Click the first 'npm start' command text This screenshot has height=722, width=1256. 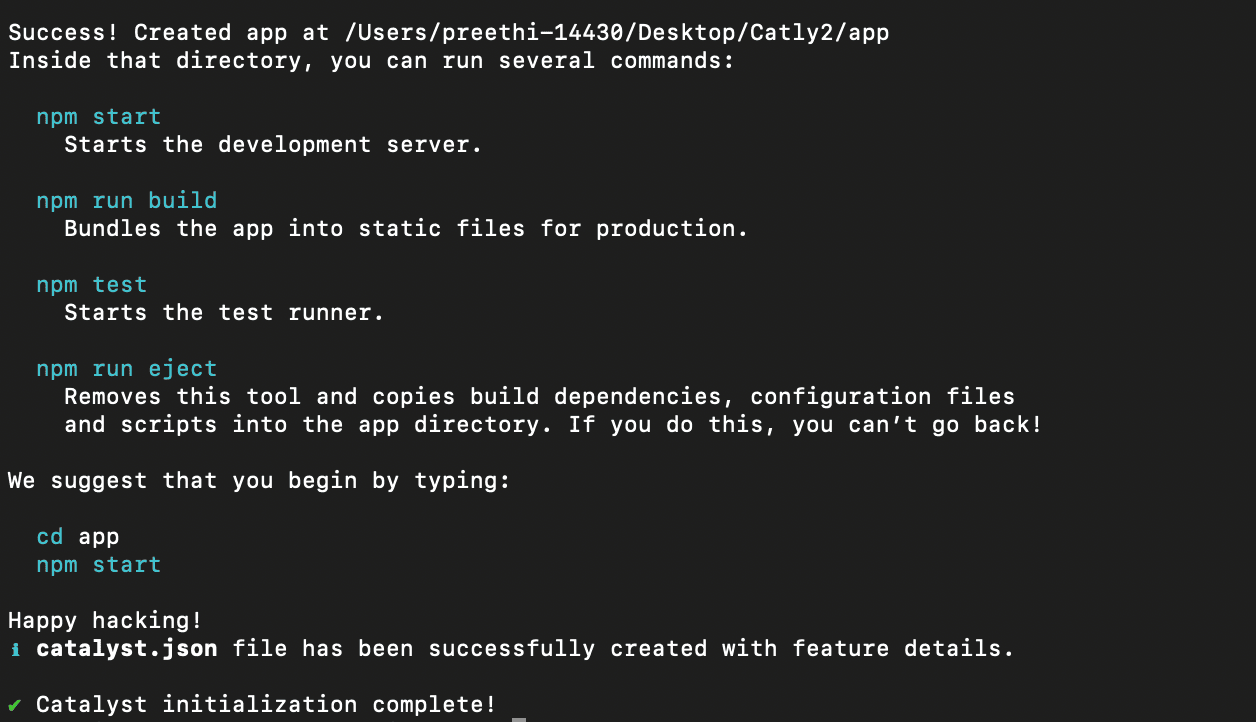click(x=98, y=117)
